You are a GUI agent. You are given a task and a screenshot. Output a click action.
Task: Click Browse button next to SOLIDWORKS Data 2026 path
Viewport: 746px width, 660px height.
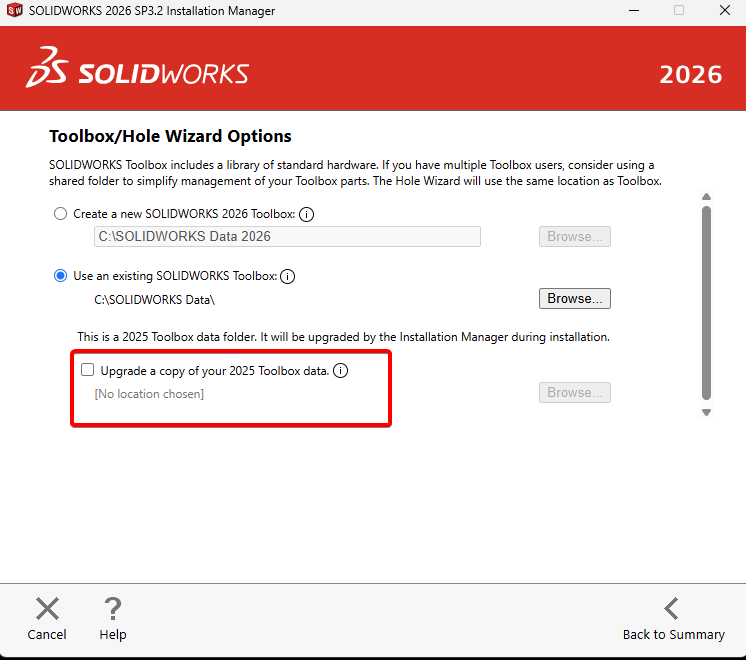click(x=575, y=236)
